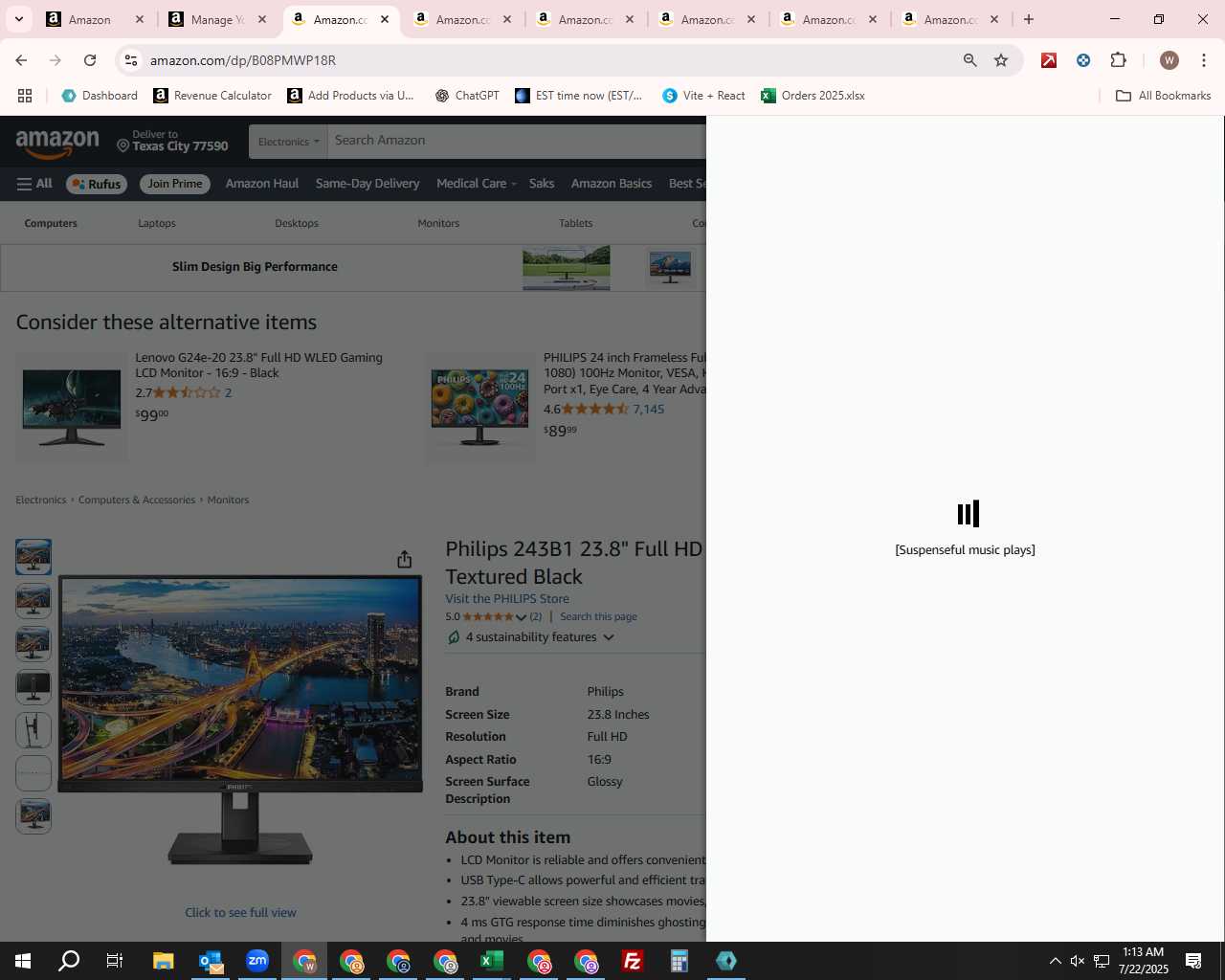Open the Monitors category tab
This screenshot has height=980, width=1225.
438,223
